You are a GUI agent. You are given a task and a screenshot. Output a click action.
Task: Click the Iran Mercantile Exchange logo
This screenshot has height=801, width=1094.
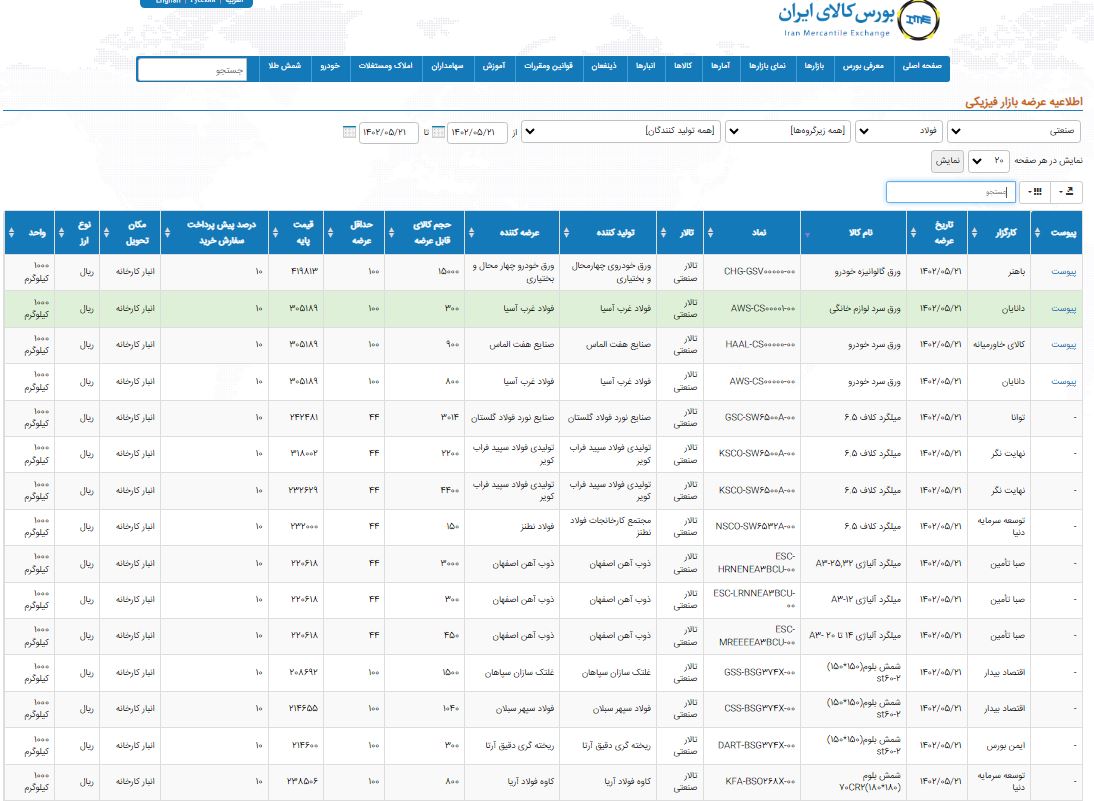(x=859, y=20)
